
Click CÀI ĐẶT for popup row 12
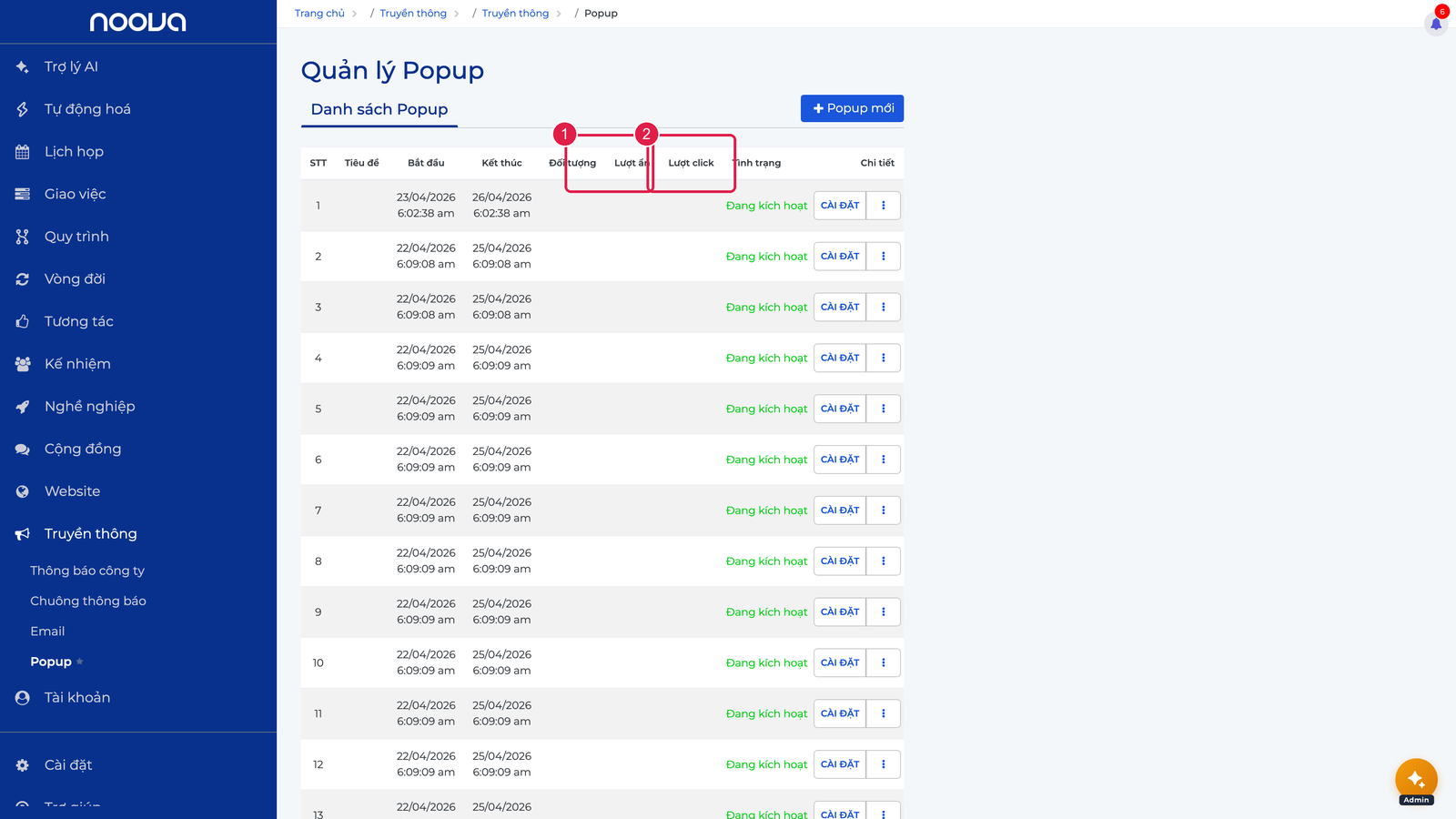[x=840, y=764]
